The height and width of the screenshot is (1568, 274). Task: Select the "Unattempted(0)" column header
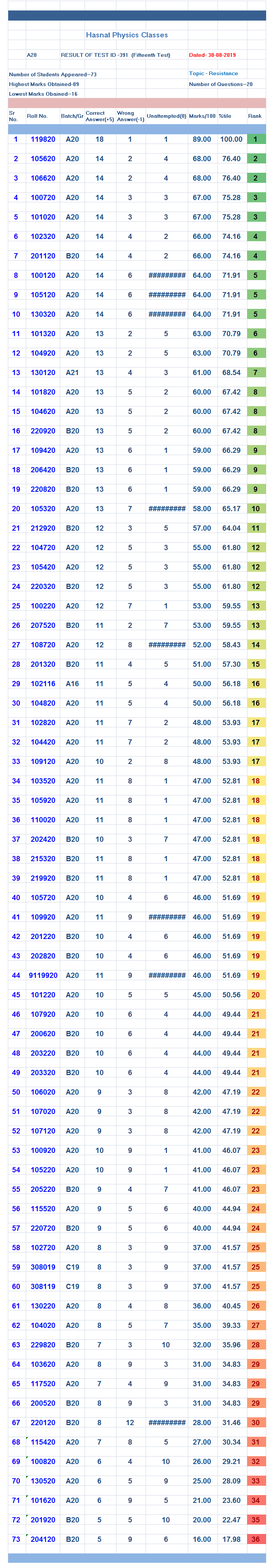coord(166,116)
